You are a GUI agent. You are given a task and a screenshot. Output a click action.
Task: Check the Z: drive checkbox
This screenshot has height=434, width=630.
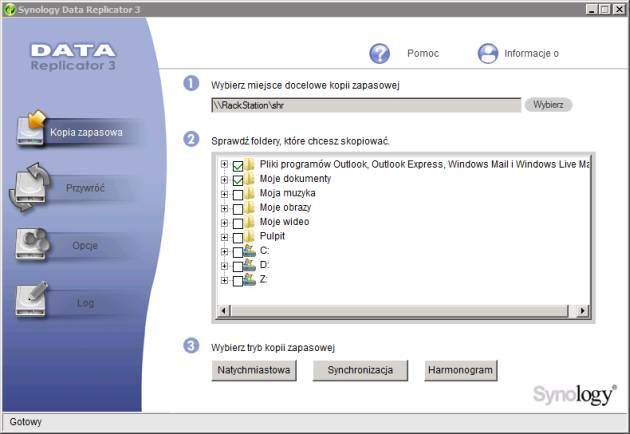pos(238,281)
